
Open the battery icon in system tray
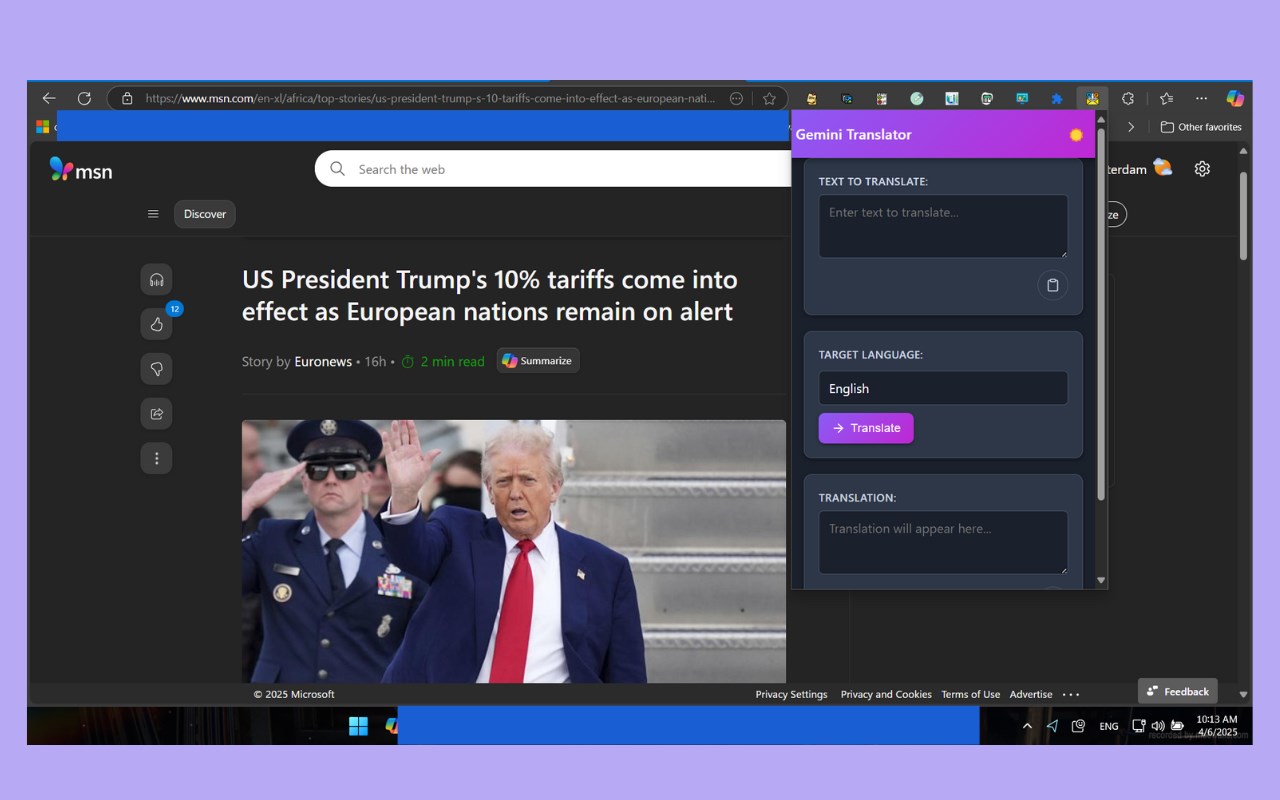tap(1178, 726)
